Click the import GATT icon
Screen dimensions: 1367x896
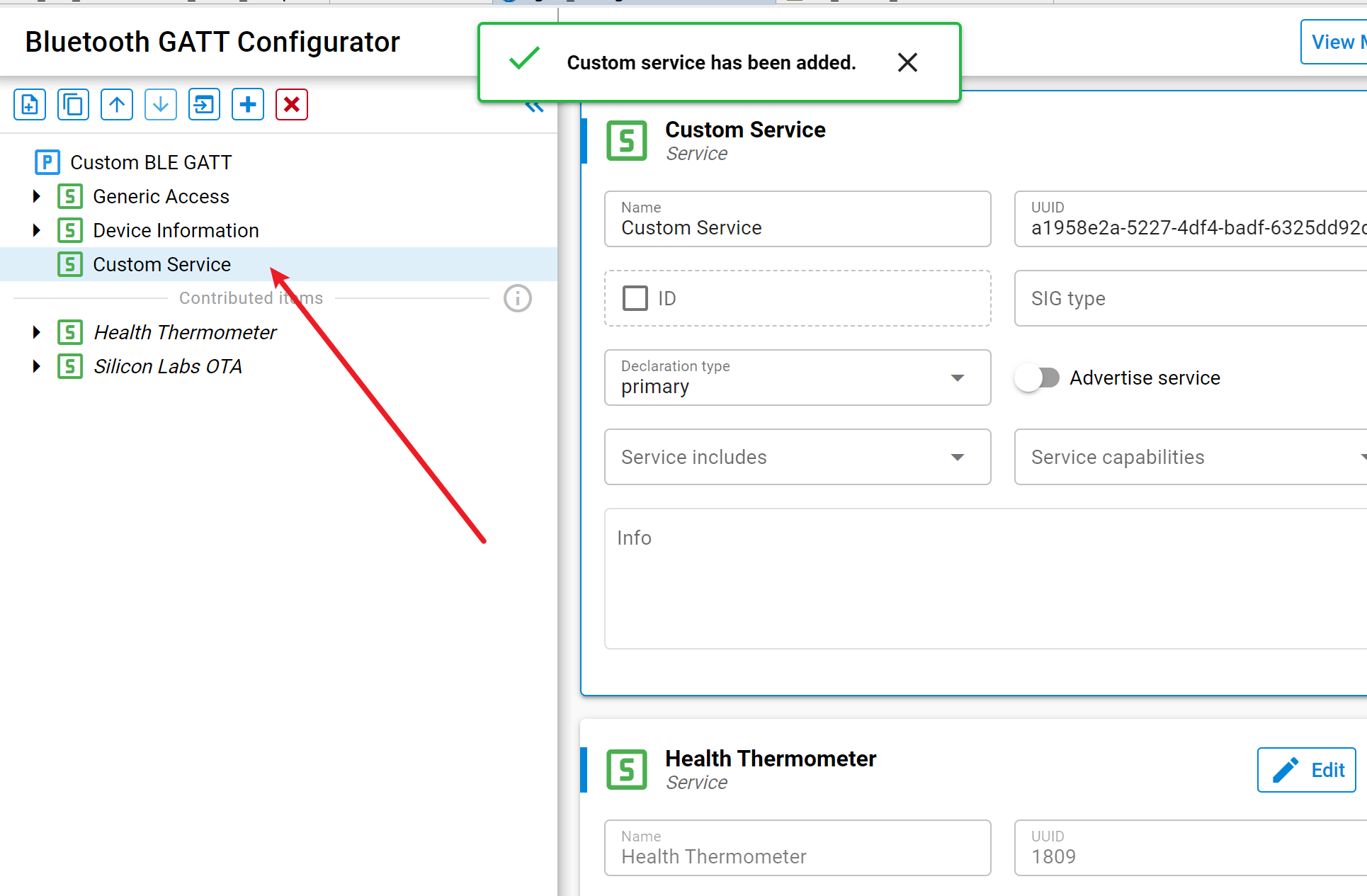pyautogui.click(x=204, y=105)
